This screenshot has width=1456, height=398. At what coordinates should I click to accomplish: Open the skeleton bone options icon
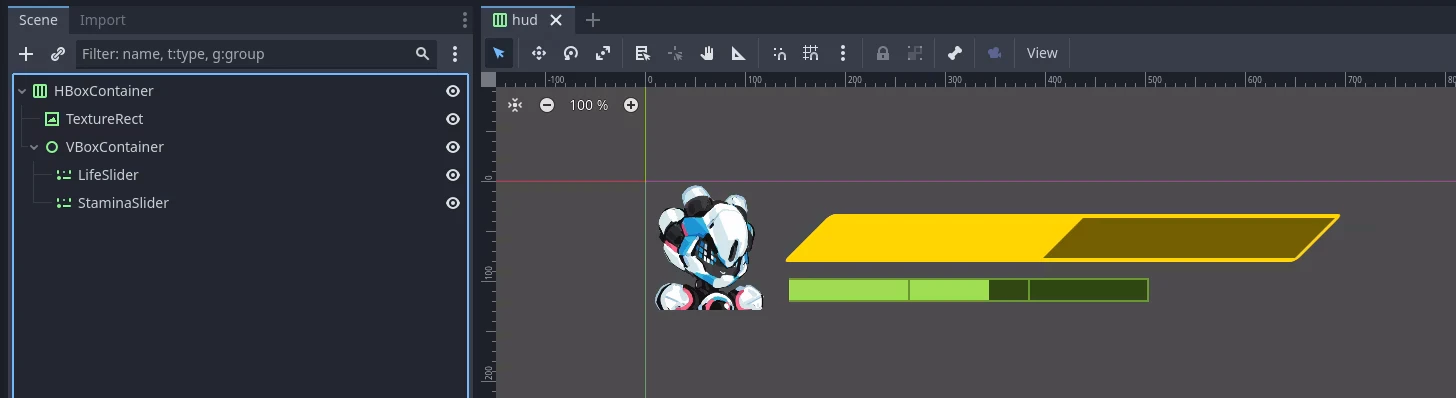click(954, 53)
